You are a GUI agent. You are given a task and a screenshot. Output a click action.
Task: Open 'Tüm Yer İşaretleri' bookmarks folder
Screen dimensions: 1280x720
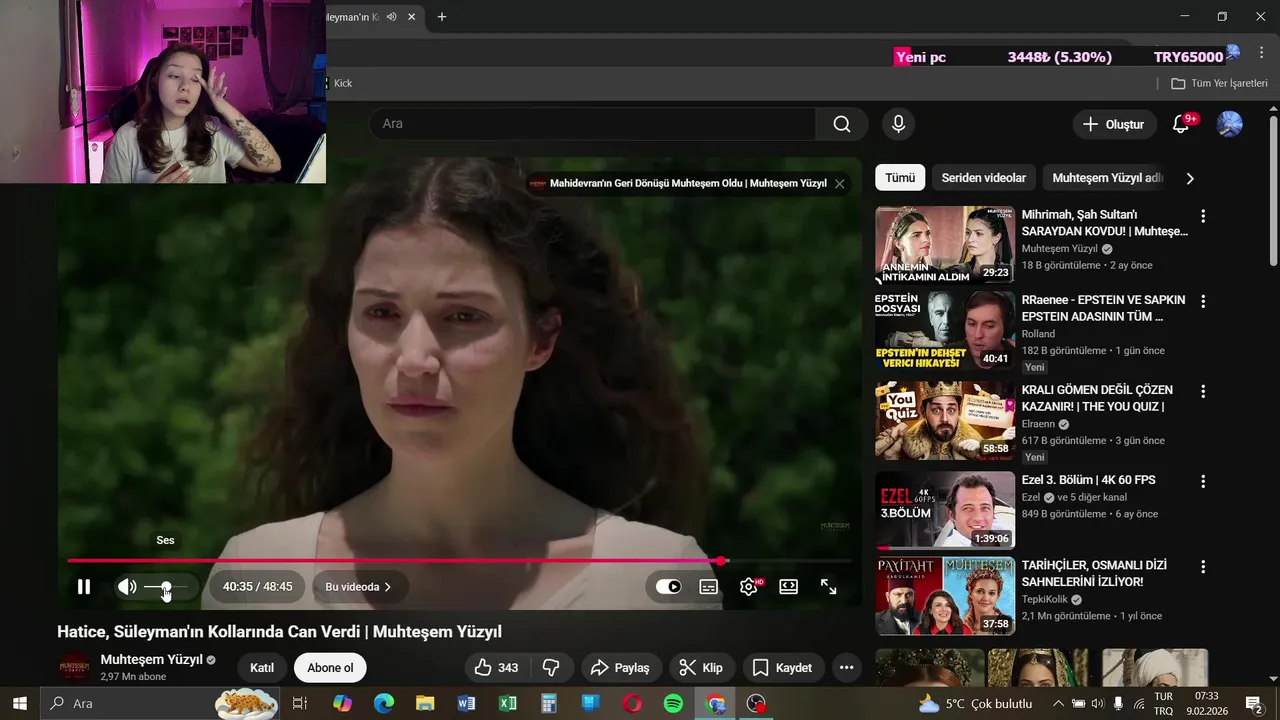[x=1219, y=83]
